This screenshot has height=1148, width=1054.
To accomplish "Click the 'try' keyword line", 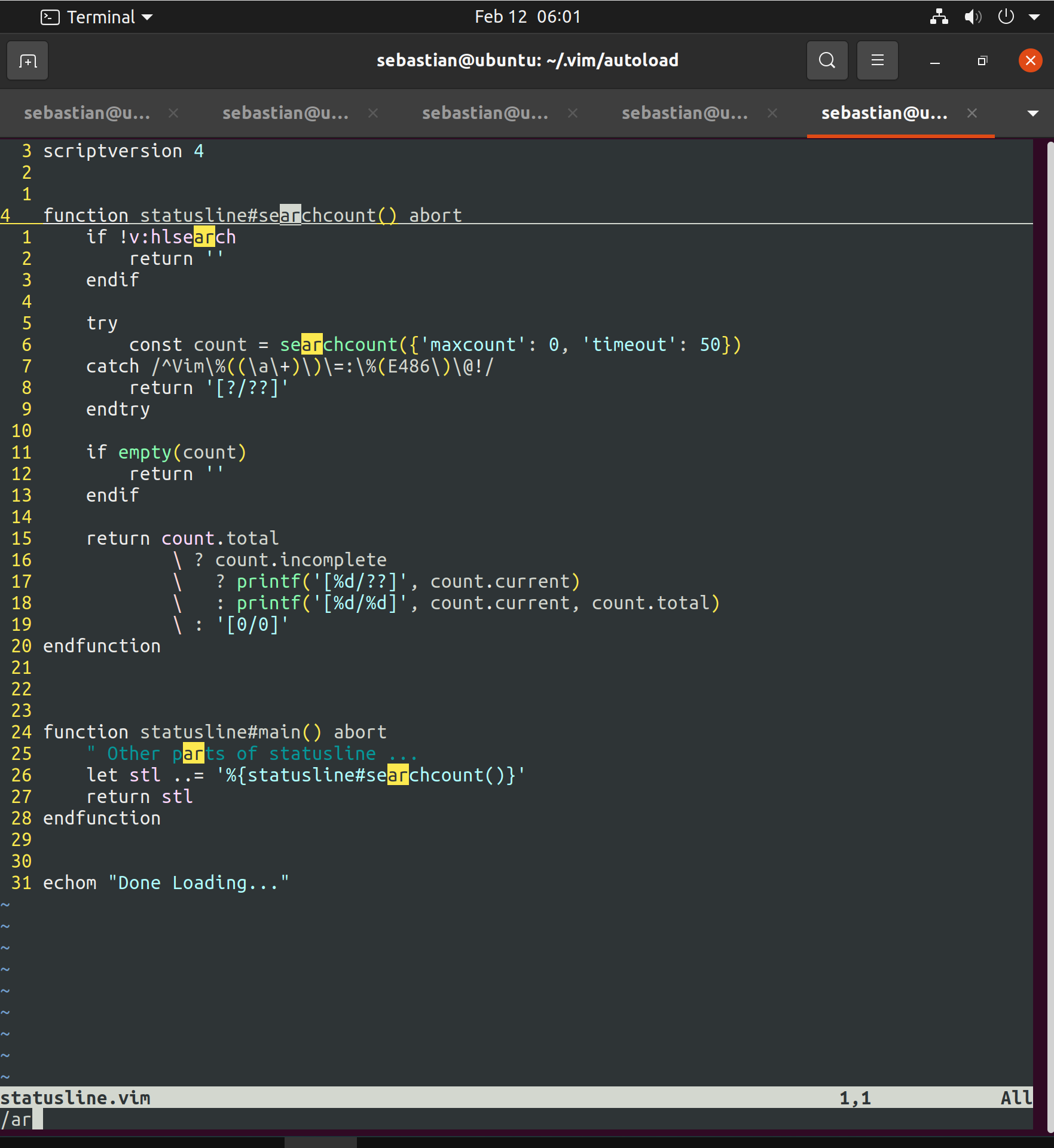I will point(102,323).
